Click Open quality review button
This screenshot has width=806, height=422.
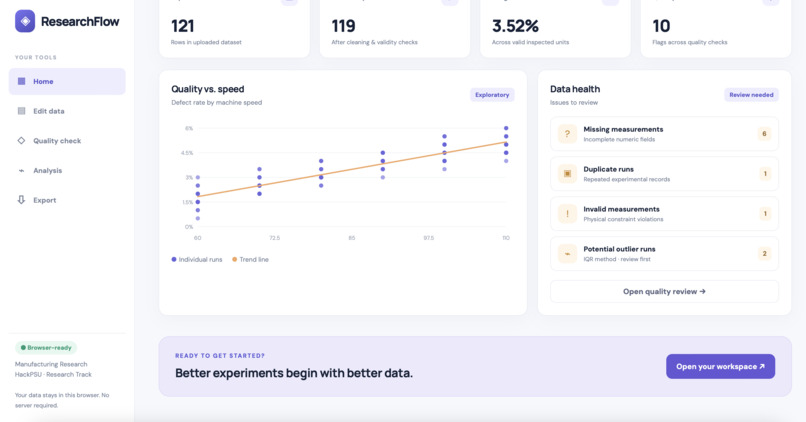point(664,291)
